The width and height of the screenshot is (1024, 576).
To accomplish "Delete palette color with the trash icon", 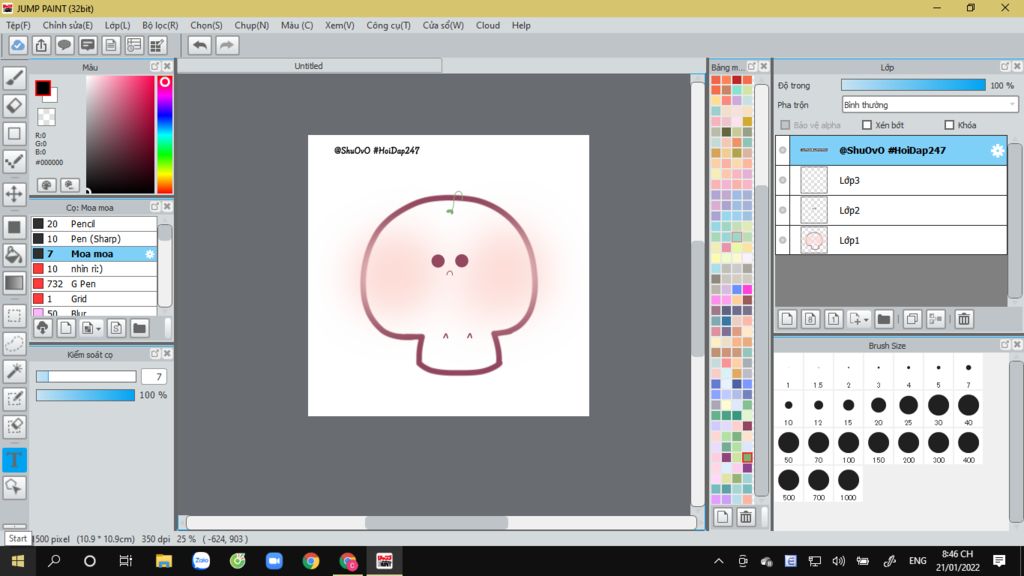I will (745, 517).
